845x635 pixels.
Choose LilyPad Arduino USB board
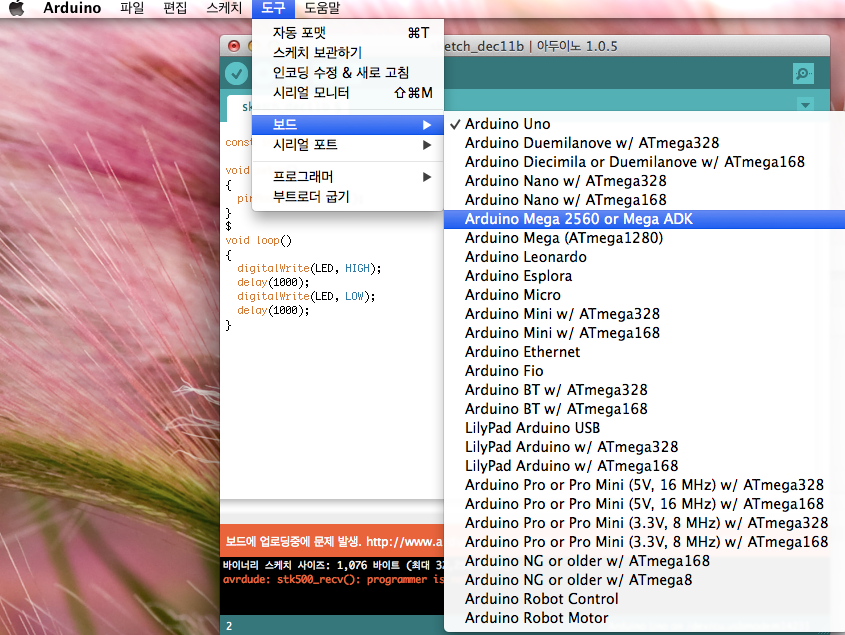click(x=645, y=428)
